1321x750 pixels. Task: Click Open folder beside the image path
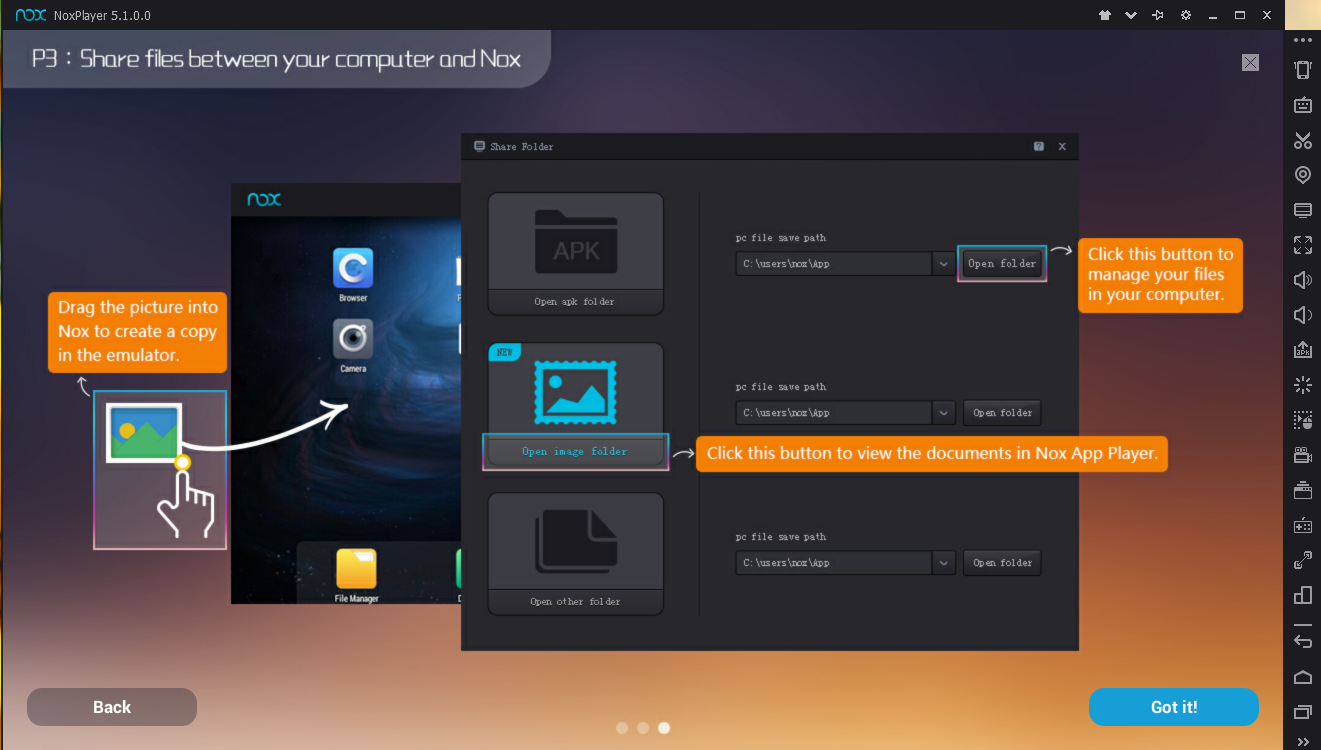[1002, 412]
